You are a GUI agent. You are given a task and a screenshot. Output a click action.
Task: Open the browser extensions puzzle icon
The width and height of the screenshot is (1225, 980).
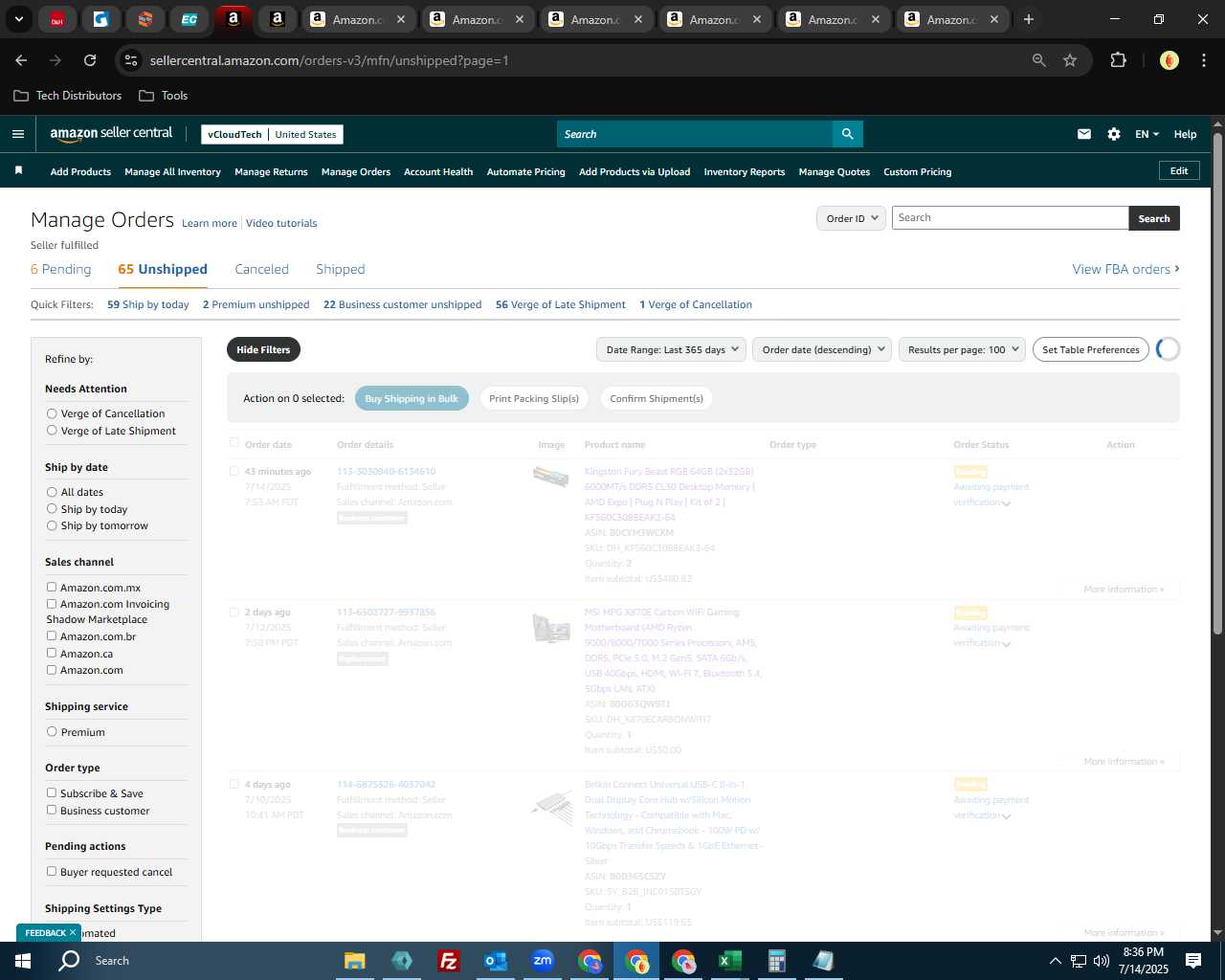click(x=1118, y=60)
